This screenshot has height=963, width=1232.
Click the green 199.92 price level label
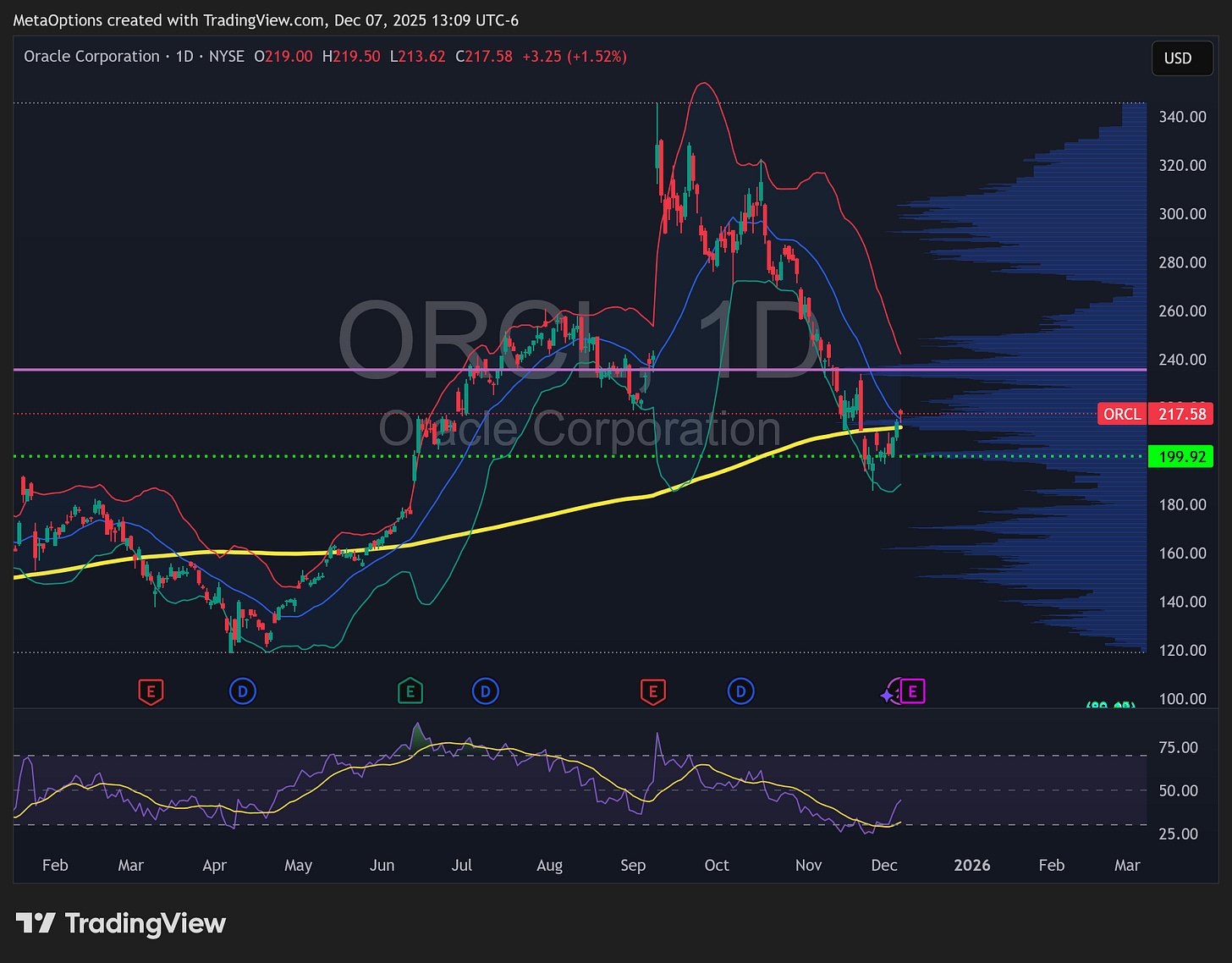pyautogui.click(x=1181, y=456)
